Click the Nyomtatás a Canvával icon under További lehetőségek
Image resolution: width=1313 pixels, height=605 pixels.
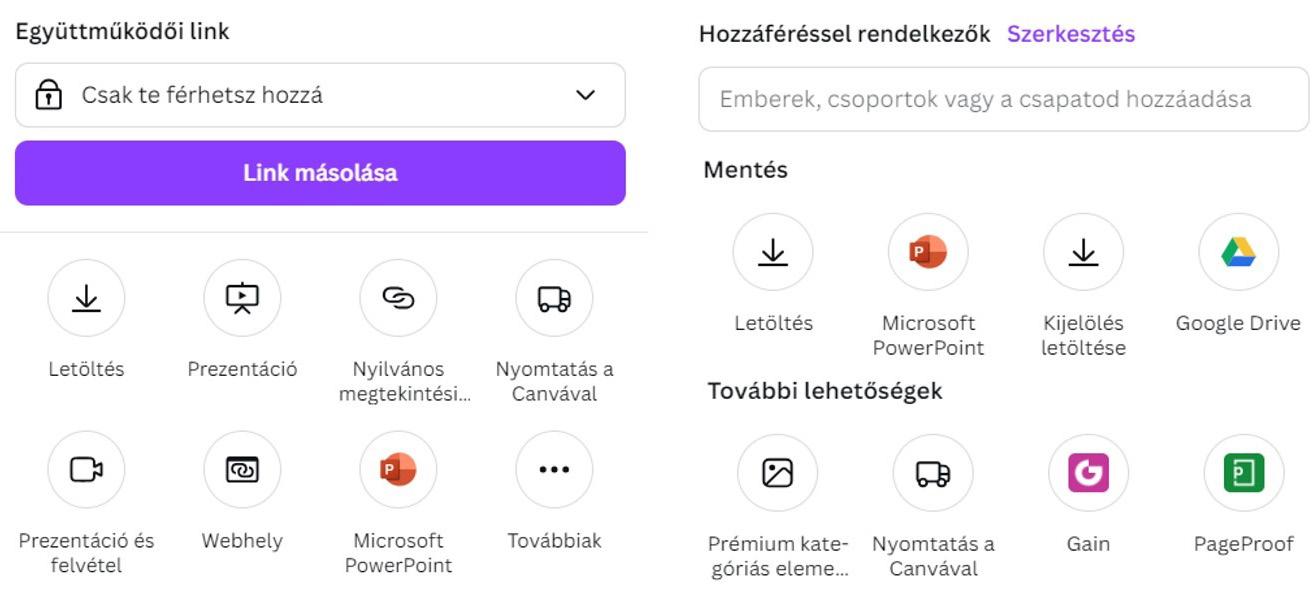pos(933,473)
